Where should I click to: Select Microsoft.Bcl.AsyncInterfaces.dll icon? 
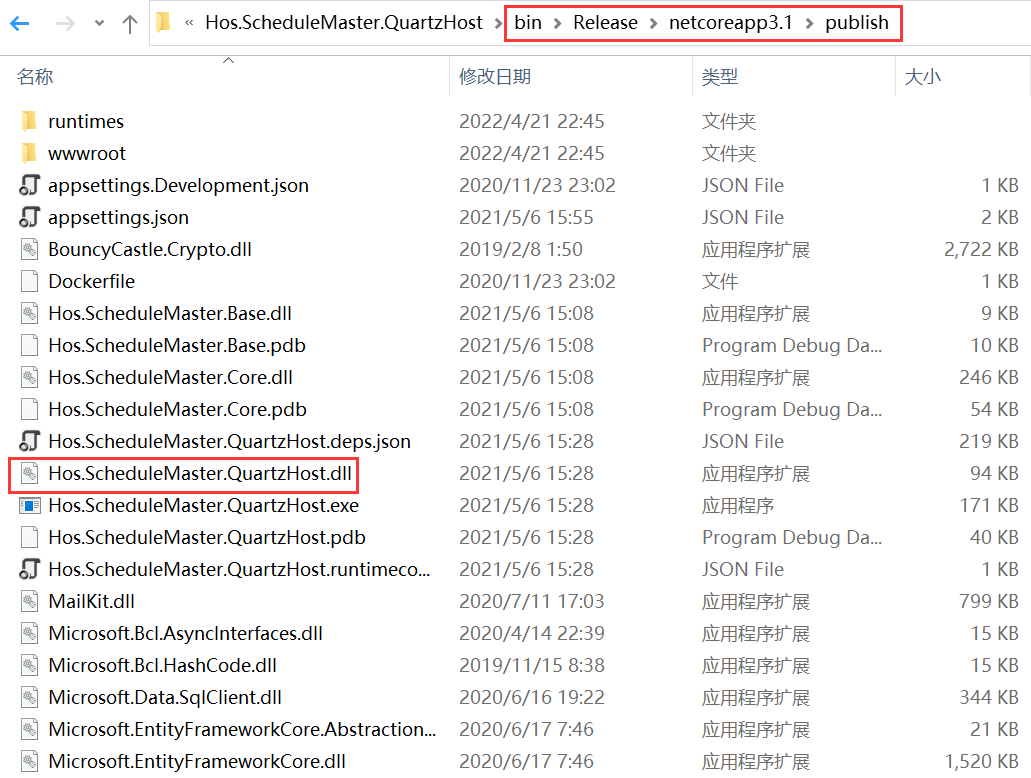pyautogui.click(x=30, y=633)
